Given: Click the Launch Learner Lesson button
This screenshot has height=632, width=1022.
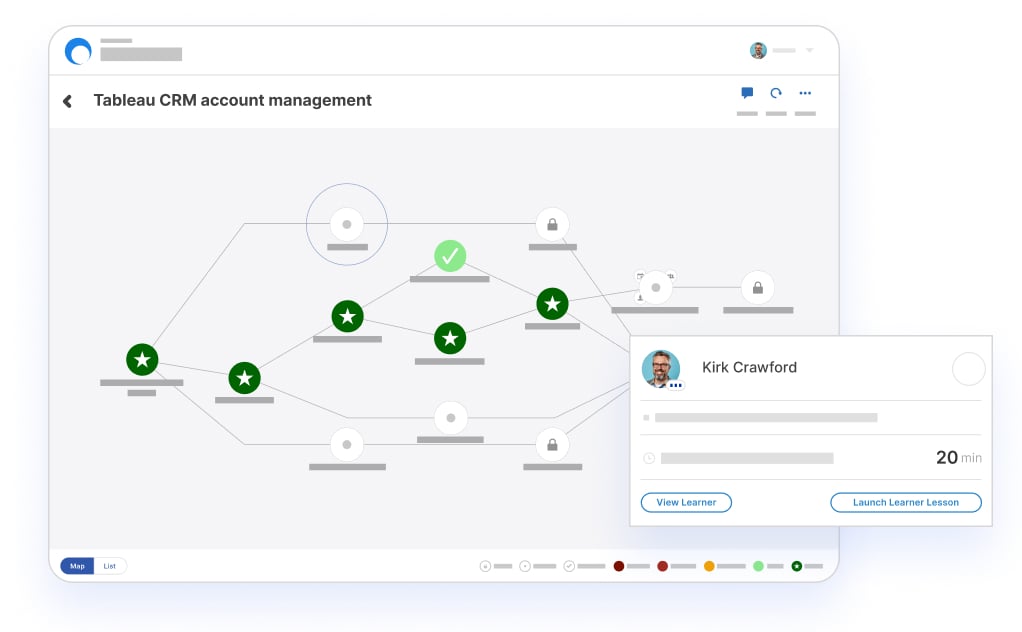Looking at the screenshot, I should (905, 502).
